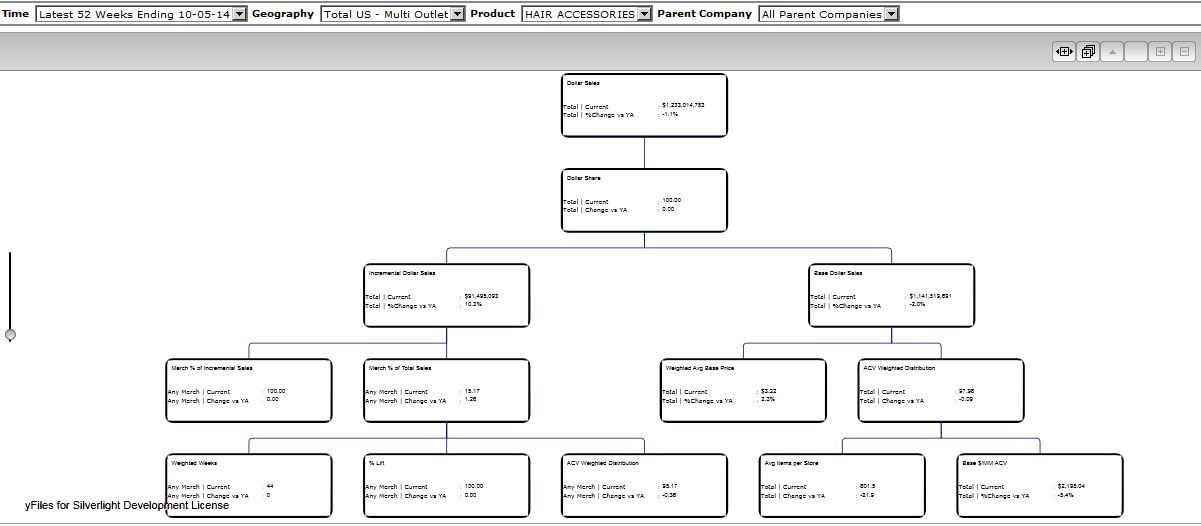
Task: Expand the Product dropdown showing HAIR ACCESSORIES
Action: click(644, 14)
